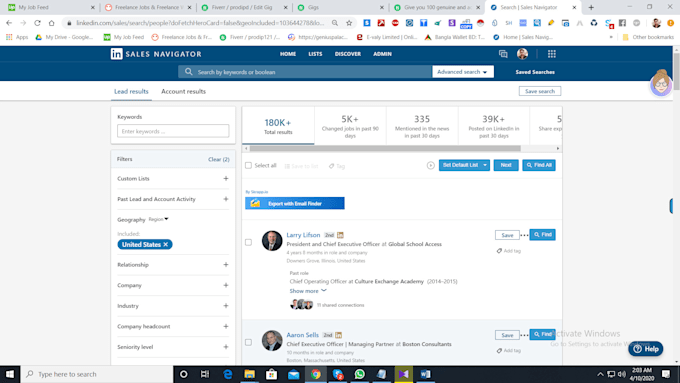Open the ADMIN menu
The height and width of the screenshot is (383, 680).
pyautogui.click(x=382, y=54)
